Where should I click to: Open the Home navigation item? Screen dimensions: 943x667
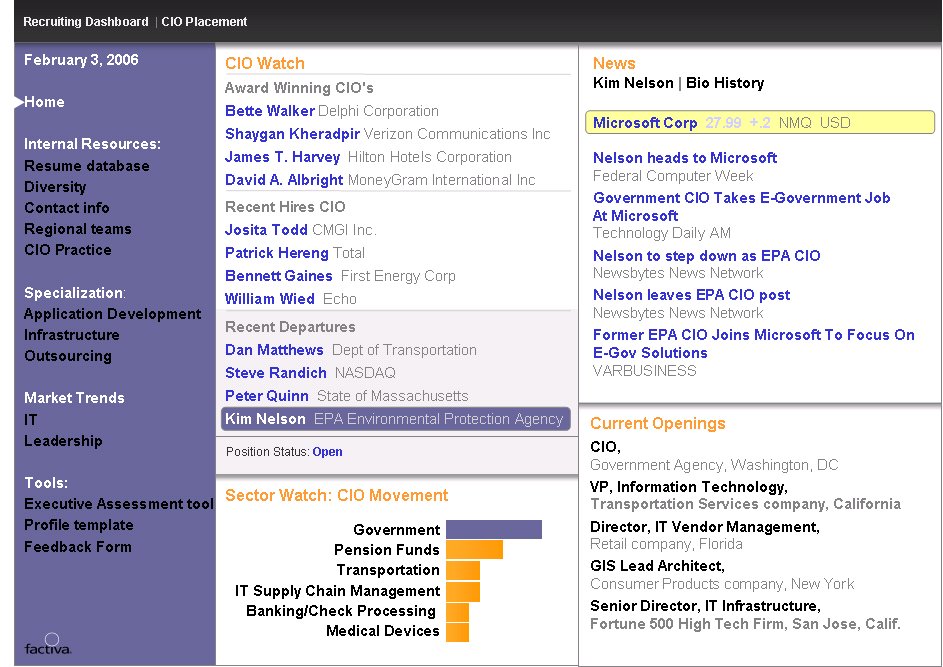click(44, 102)
